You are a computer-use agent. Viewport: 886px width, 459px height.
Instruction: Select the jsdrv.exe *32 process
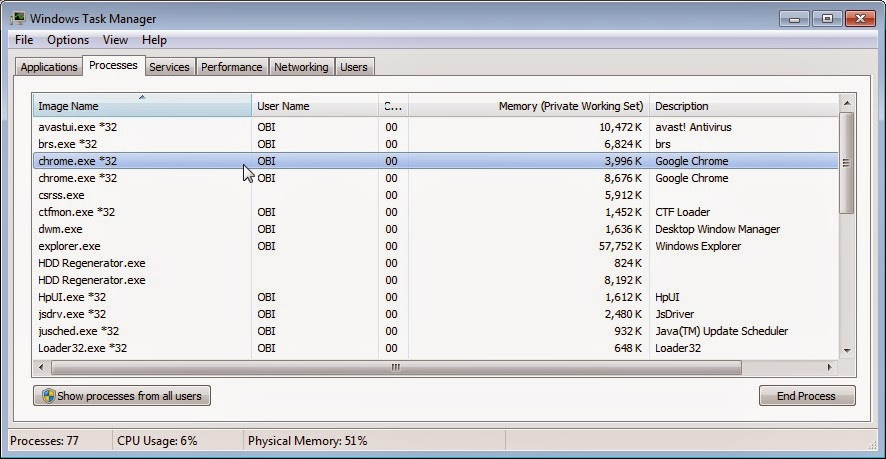pos(436,314)
